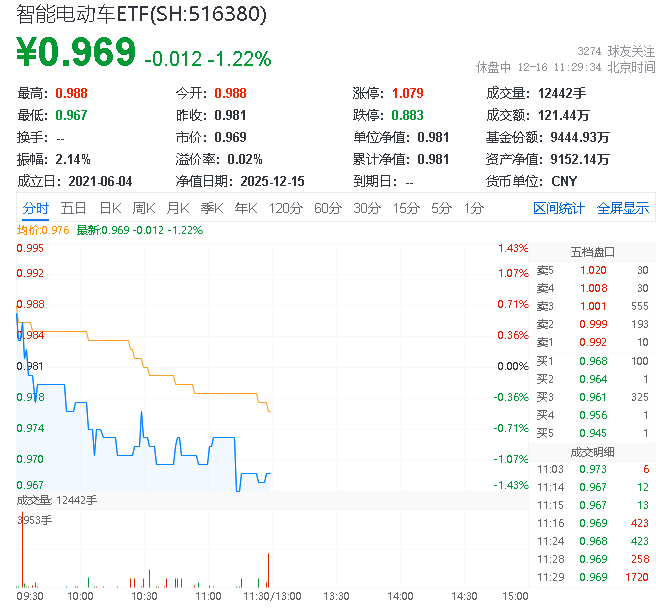The image size is (656, 615).
Task: Select the 120分 interval tab
Action: pyautogui.click(x=285, y=208)
